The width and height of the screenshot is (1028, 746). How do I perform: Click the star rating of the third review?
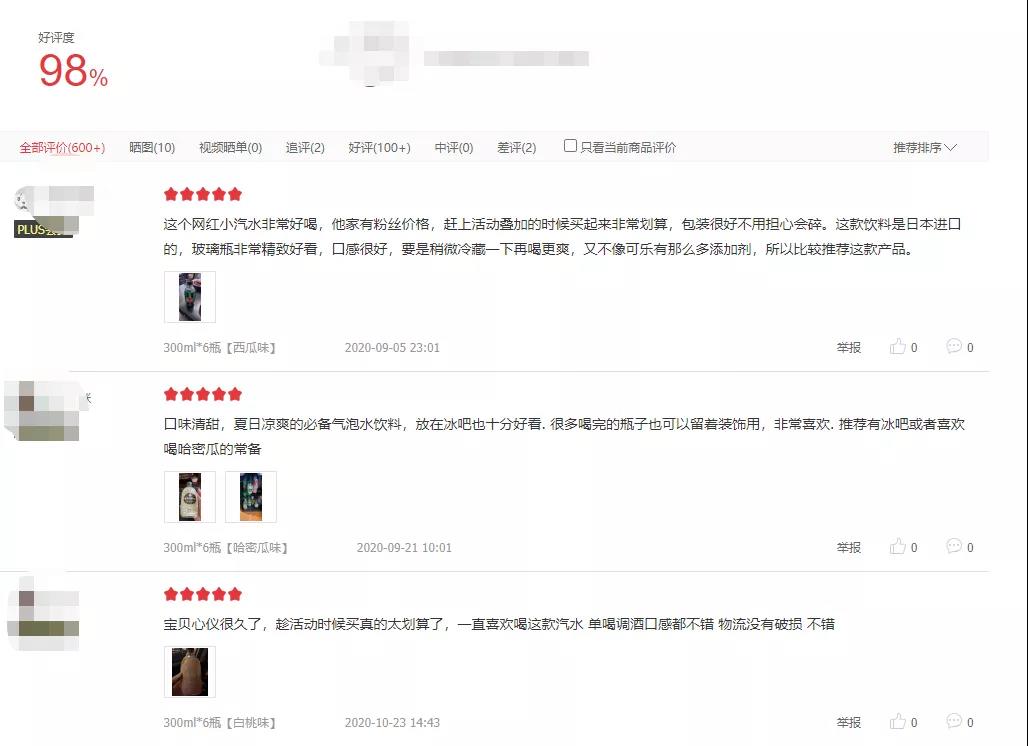(x=203, y=595)
